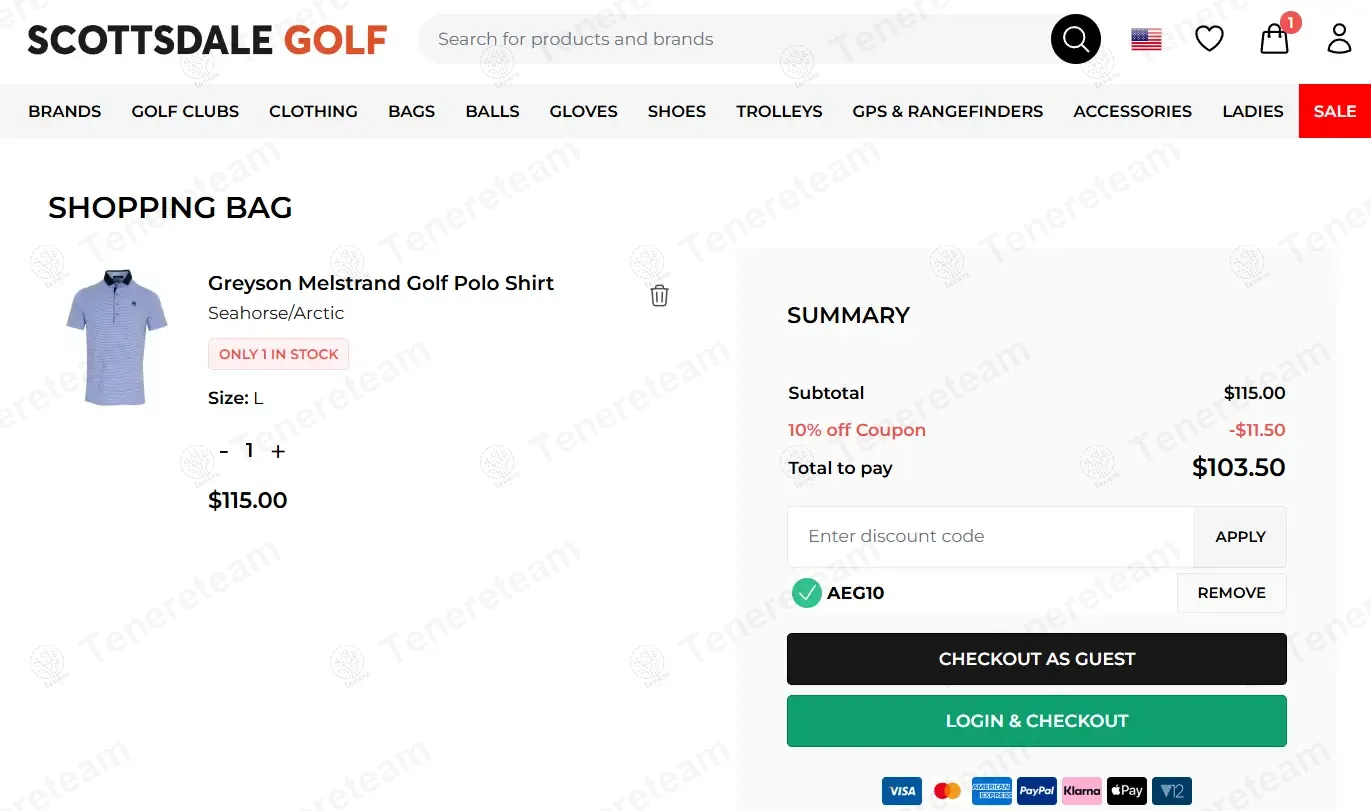Increase quantity with the plus button

click(x=278, y=451)
